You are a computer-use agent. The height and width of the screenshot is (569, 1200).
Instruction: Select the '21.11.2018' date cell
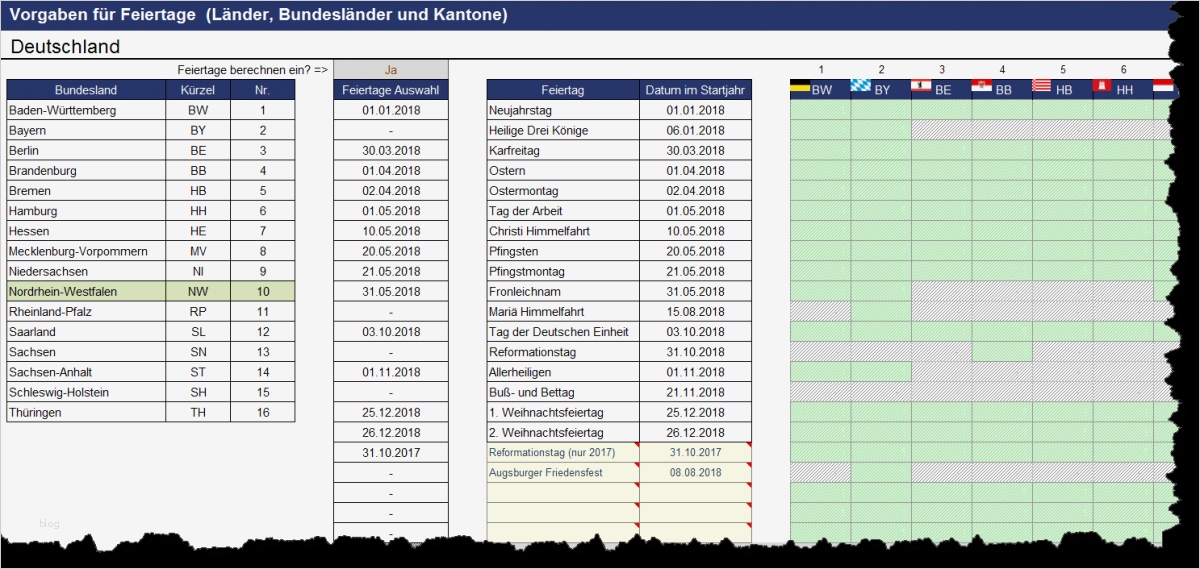(x=695, y=392)
